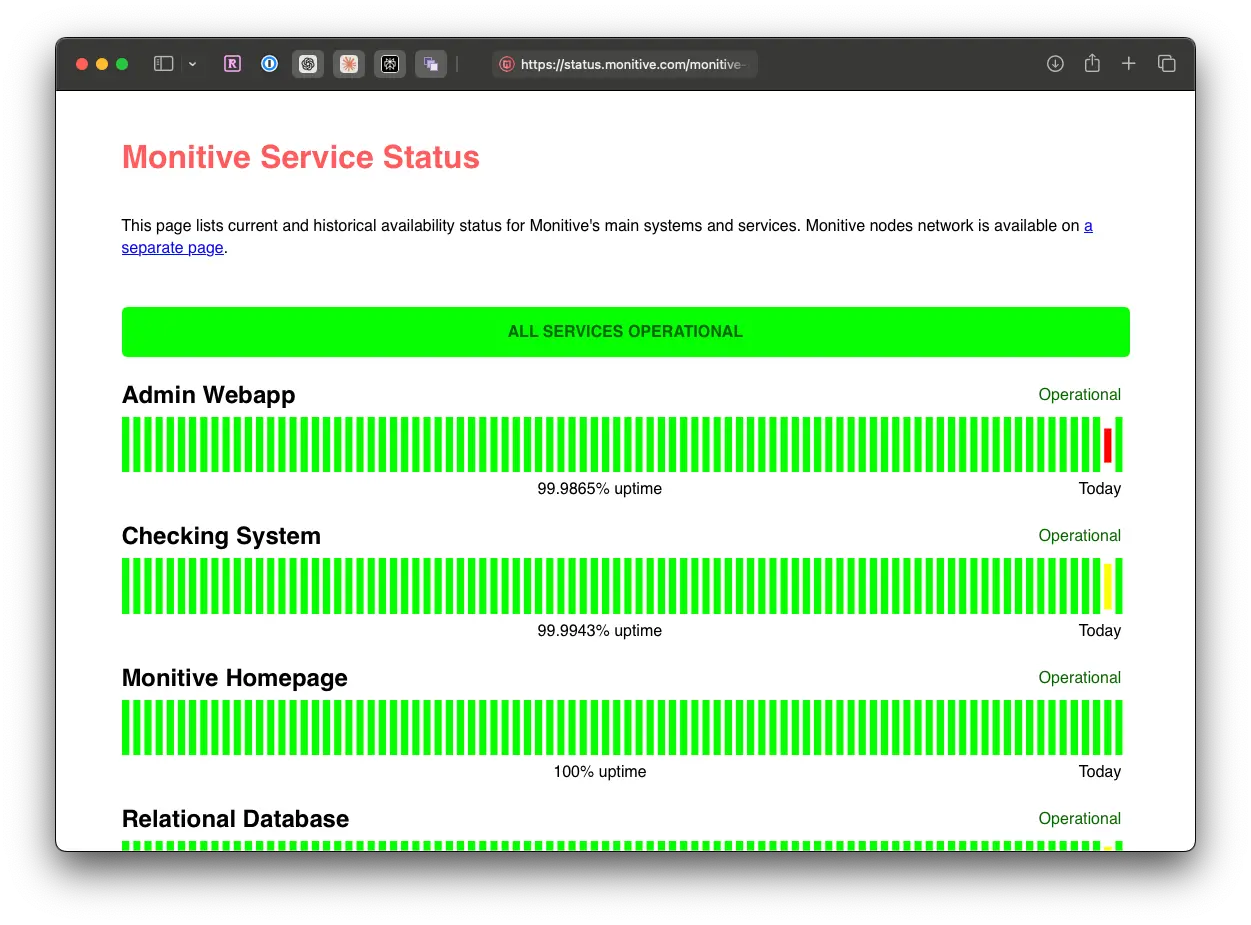
Task: Click the ALL SERVICES OPERATIONAL banner
Action: [625, 331]
